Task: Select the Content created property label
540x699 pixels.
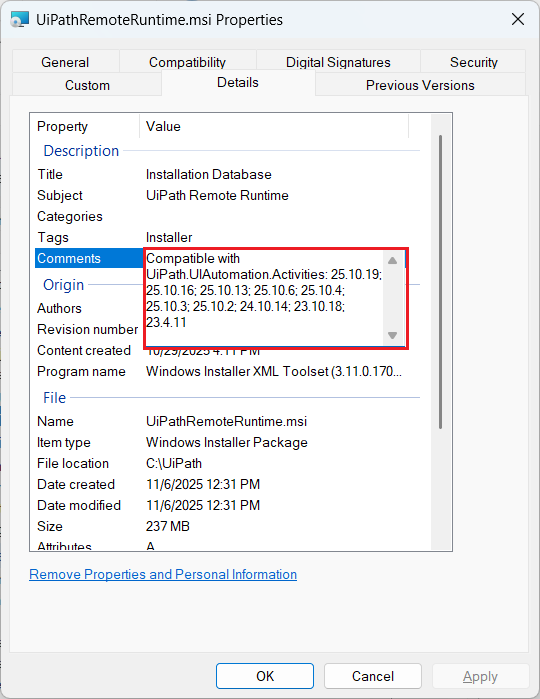Action: (84, 350)
